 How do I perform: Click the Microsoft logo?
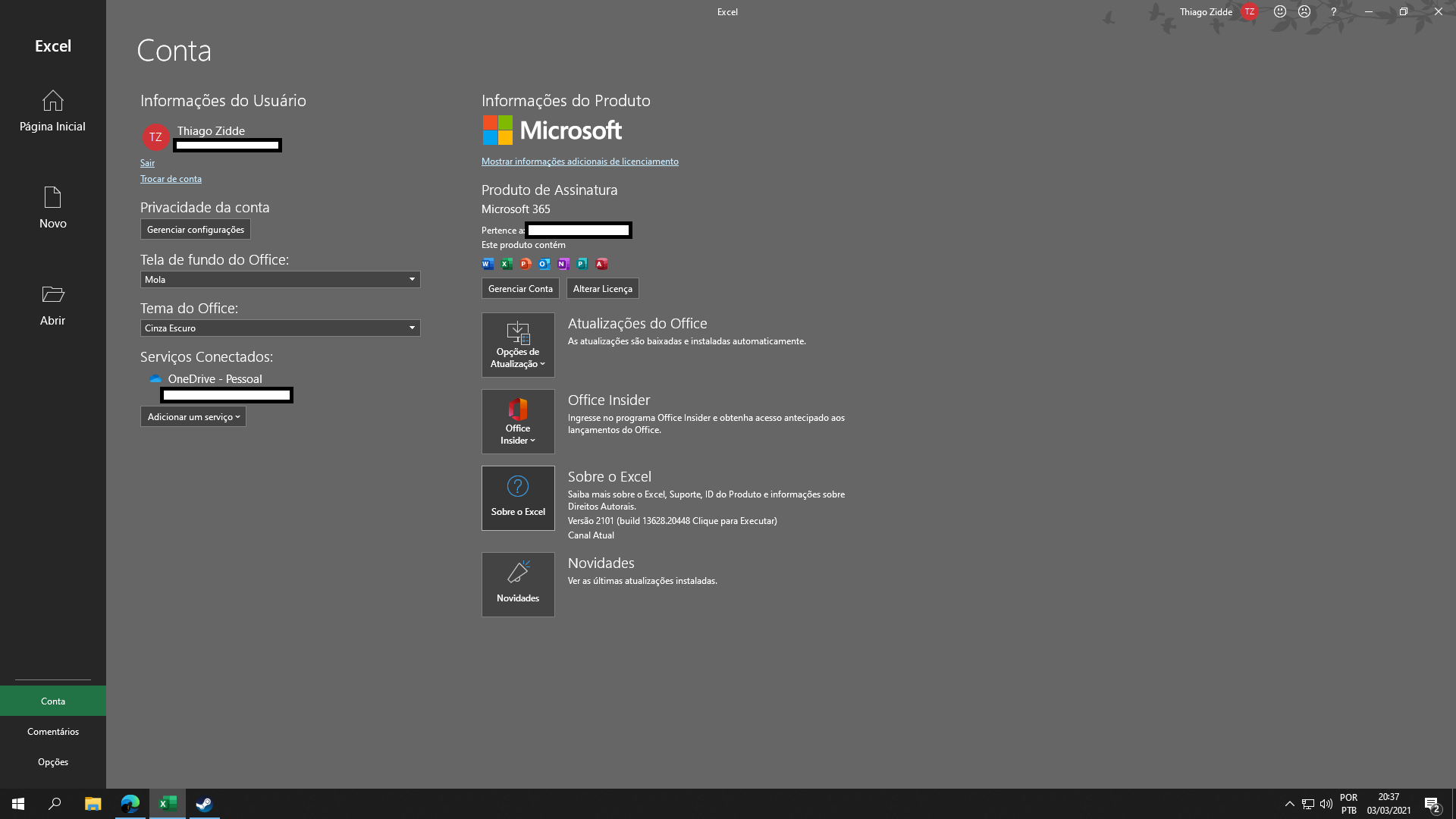tap(552, 130)
